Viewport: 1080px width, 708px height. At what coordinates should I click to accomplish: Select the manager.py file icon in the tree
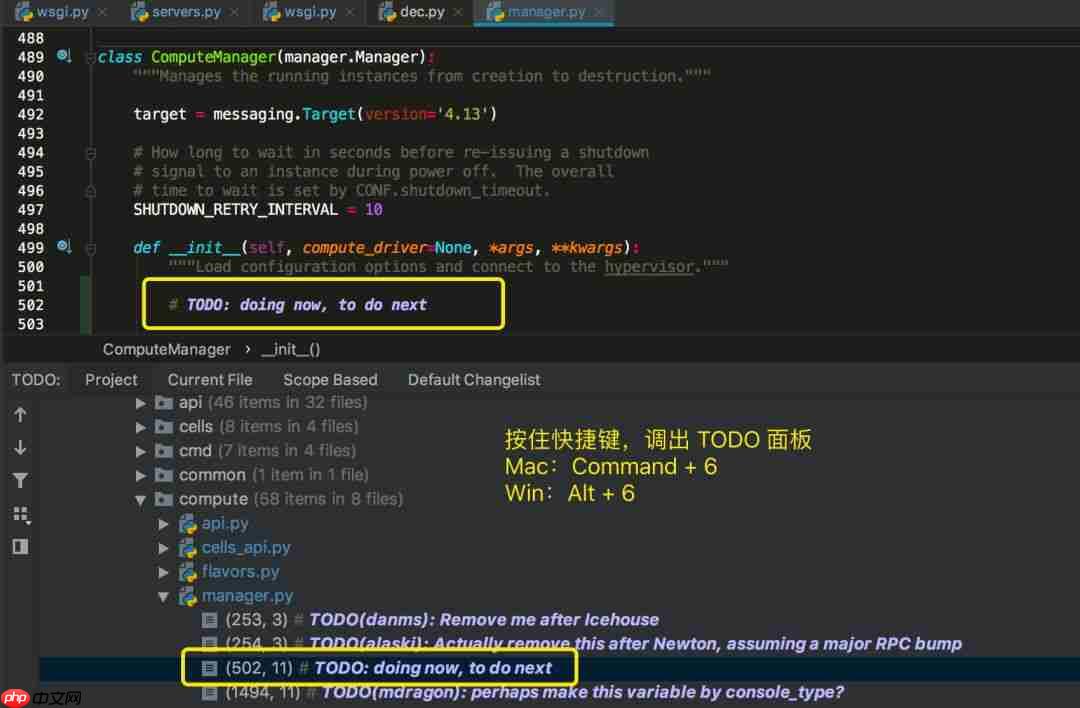pos(188,595)
